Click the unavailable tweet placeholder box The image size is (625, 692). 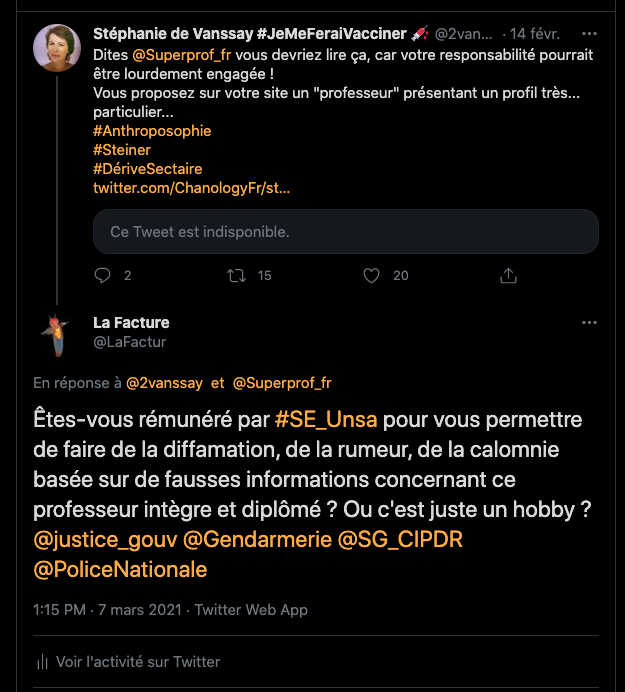[x=346, y=232]
